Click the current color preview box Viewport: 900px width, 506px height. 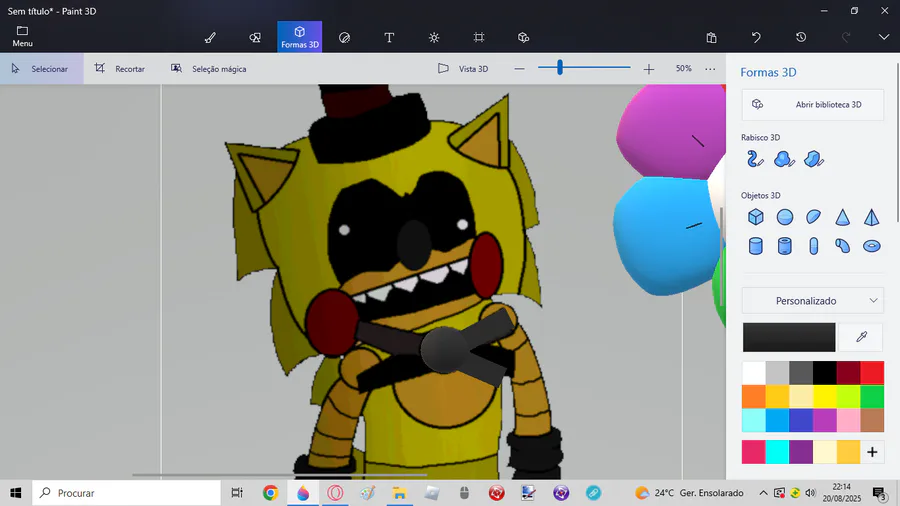coord(789,337)
